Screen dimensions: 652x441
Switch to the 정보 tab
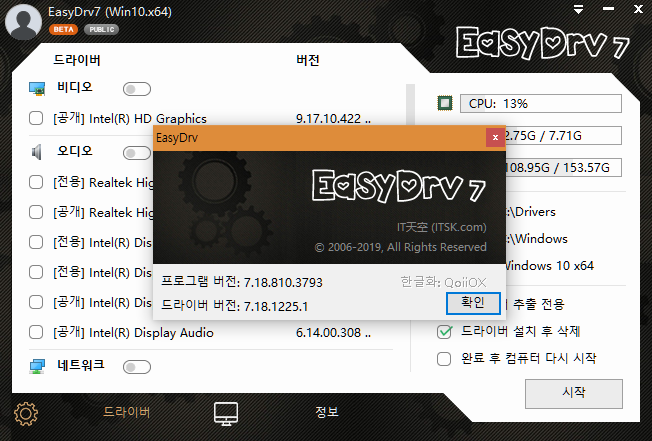point(326,412)
